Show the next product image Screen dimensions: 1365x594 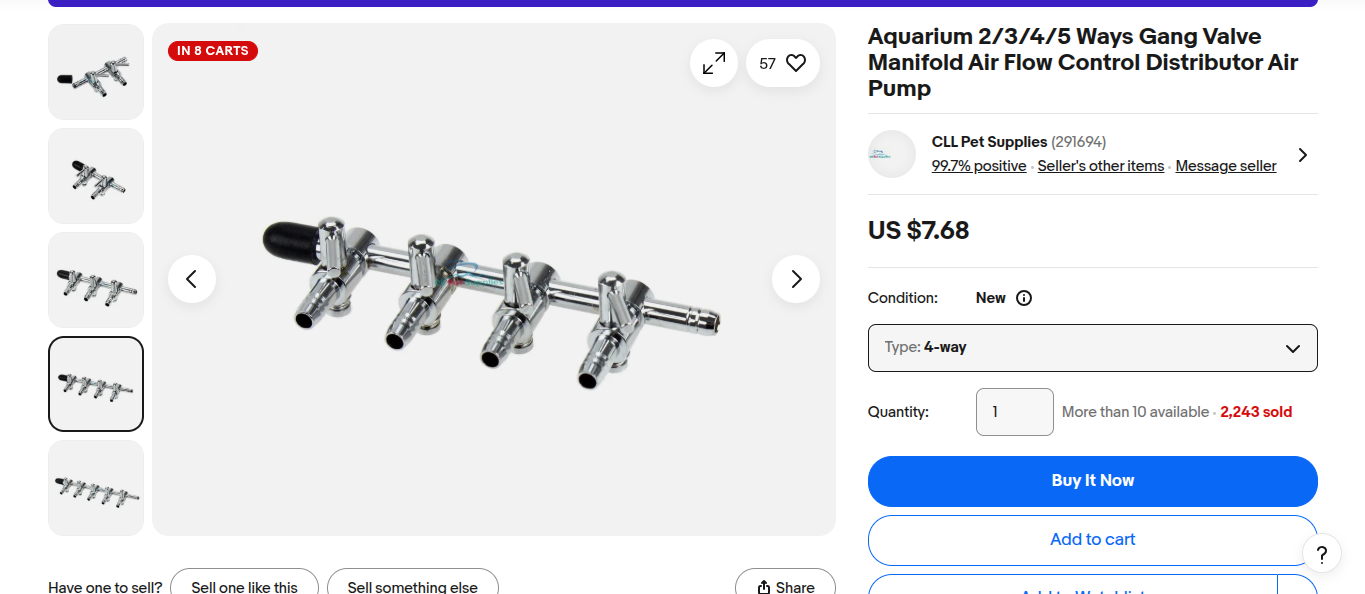pyautogui.click(x=796, y=279)
